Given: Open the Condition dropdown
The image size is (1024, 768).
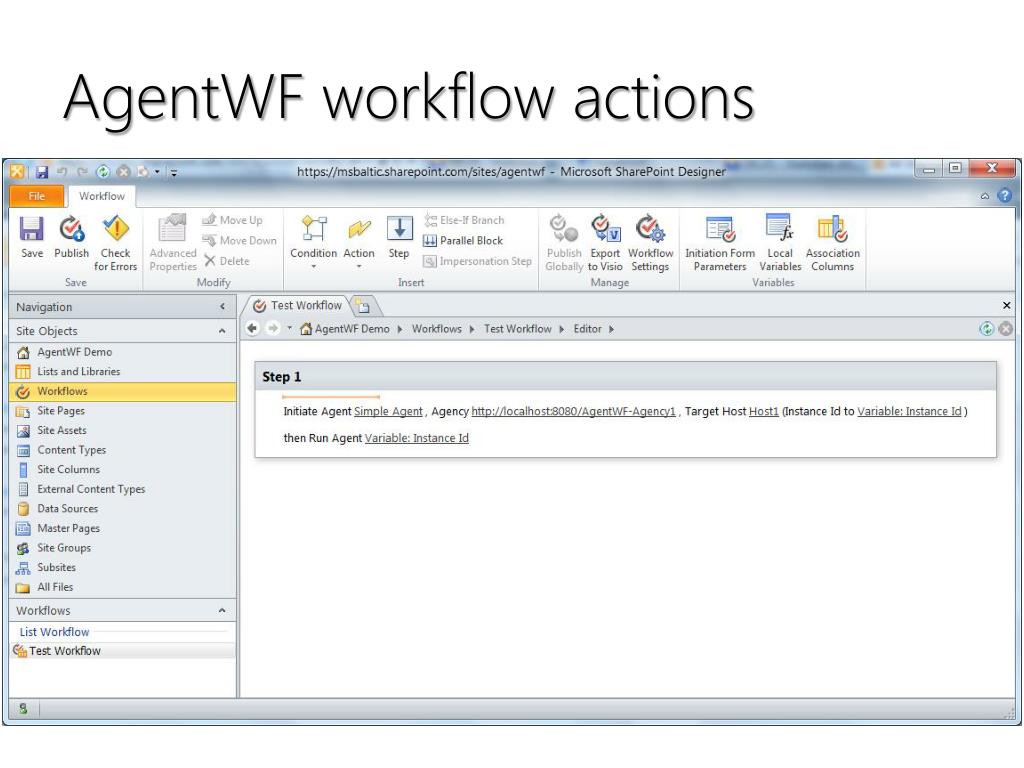Looking at the screenshot, I should pyautogui.click(x=313, y=242).
